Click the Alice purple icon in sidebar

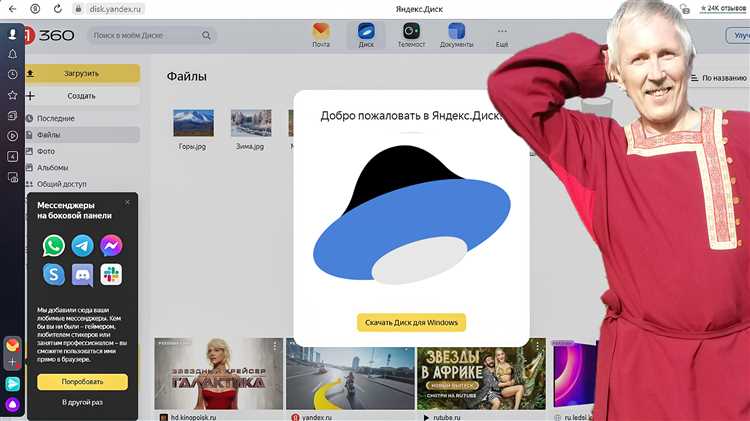tap(13, 405)
